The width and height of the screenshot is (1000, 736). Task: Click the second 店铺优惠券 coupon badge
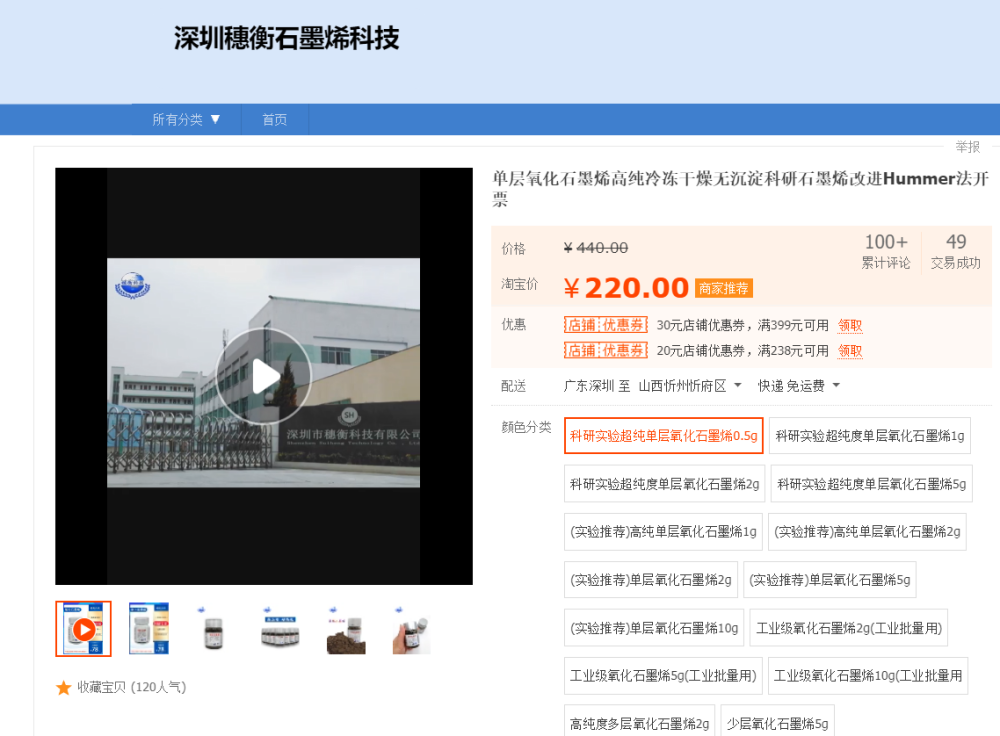click(605, 351)
